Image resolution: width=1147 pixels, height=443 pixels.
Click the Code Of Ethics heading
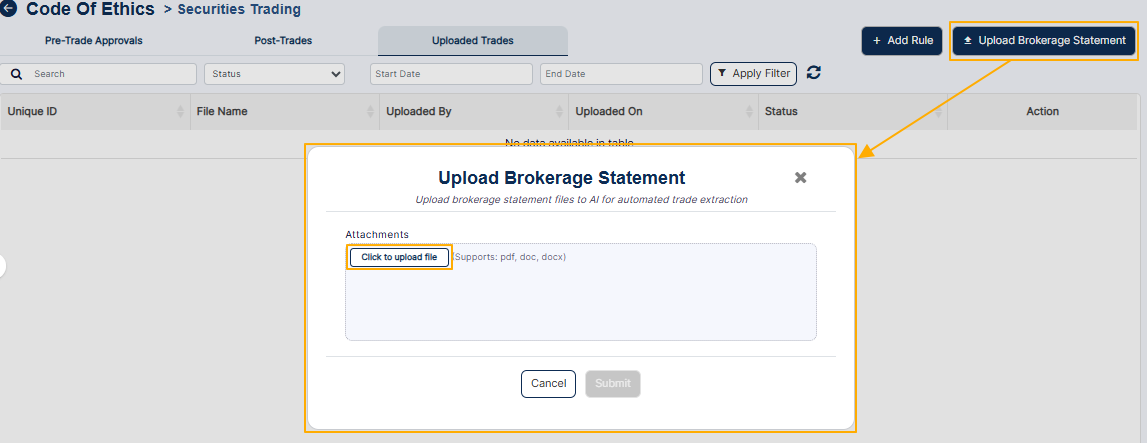tap(91, 10)
